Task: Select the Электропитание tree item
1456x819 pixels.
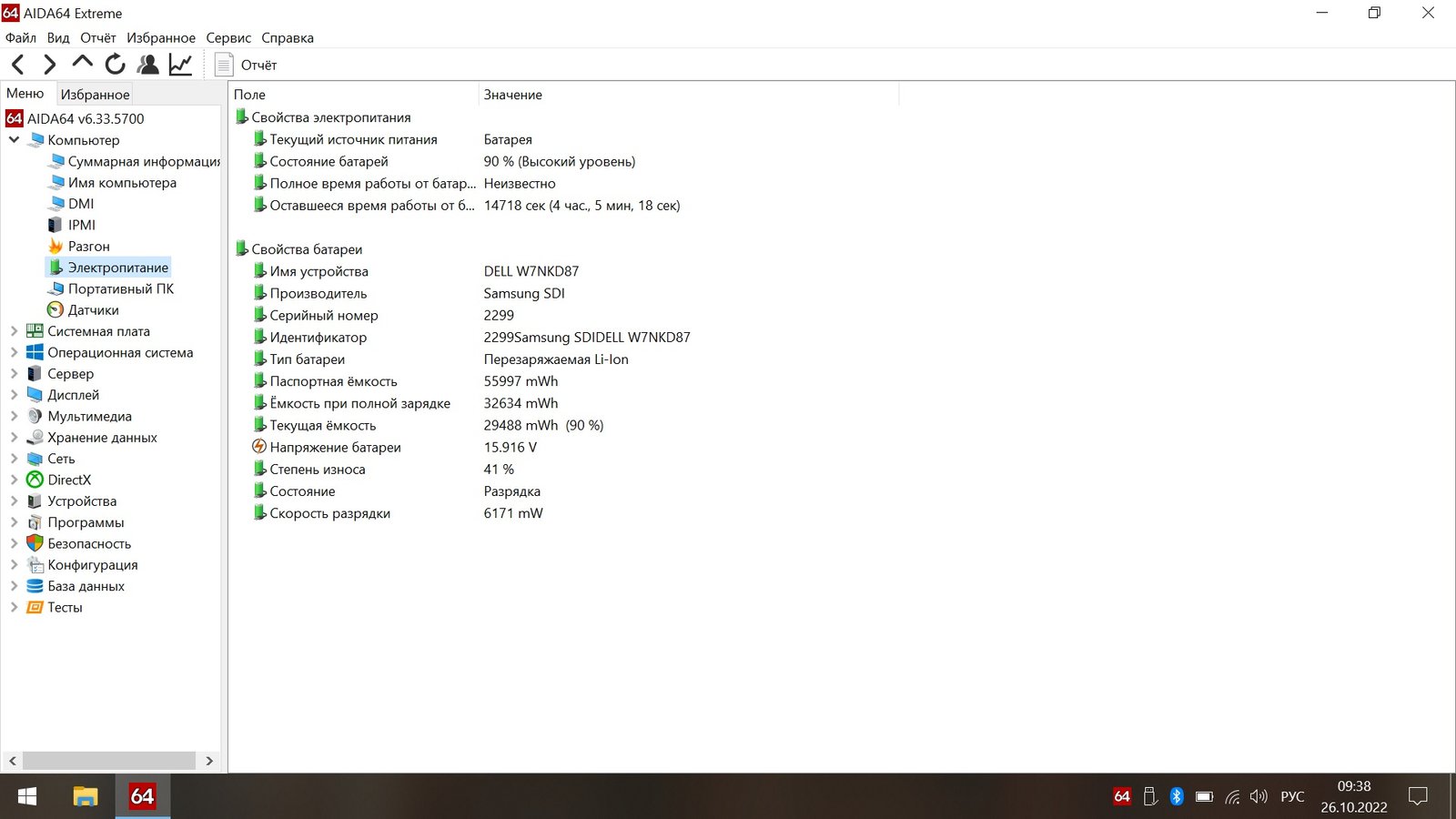Action: [x=108, y=268]
